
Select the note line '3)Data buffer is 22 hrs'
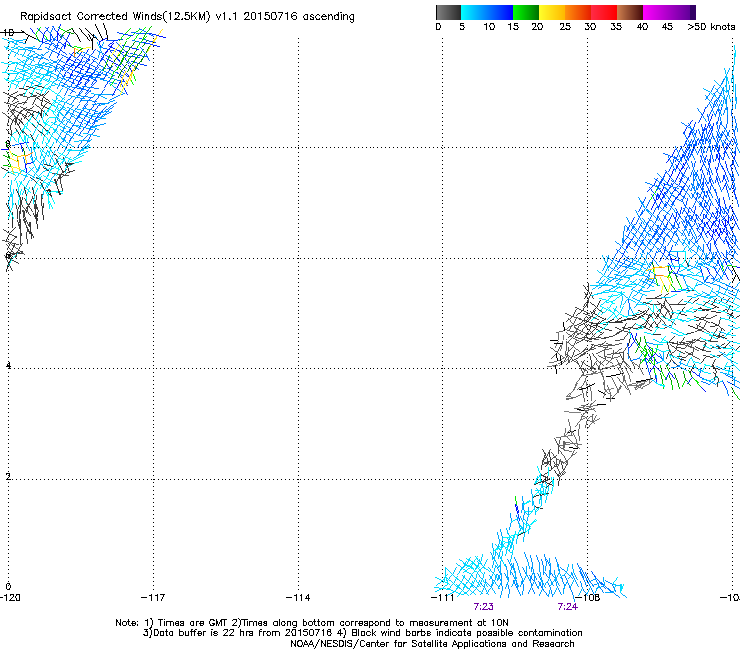pos(362,633)
